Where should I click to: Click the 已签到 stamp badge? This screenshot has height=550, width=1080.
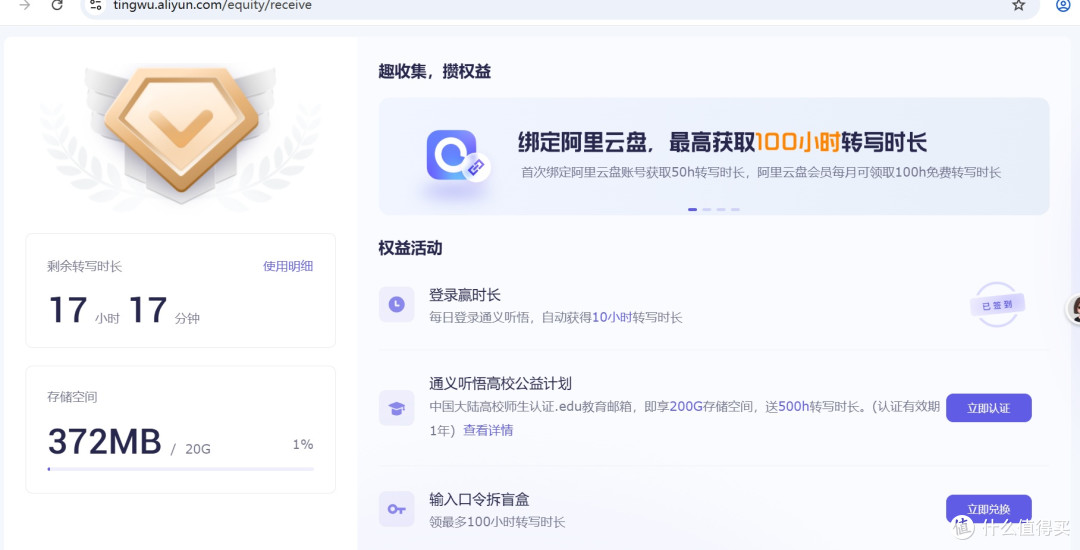click(997, 304)
